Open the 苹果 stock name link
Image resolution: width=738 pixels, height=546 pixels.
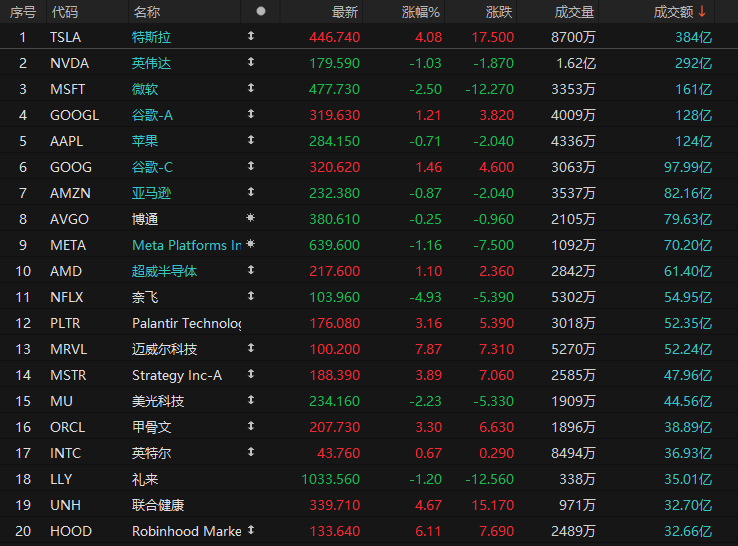coord(145,141)
